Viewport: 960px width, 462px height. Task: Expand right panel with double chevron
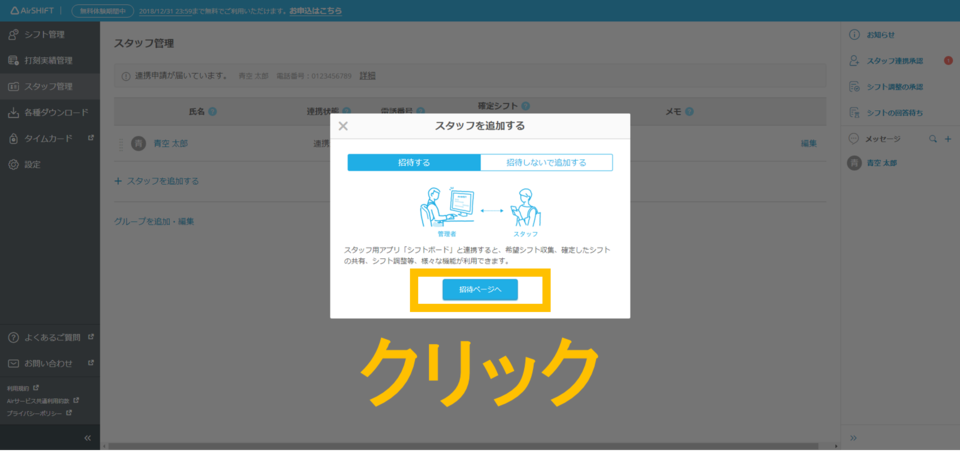(x=853, y=438)
